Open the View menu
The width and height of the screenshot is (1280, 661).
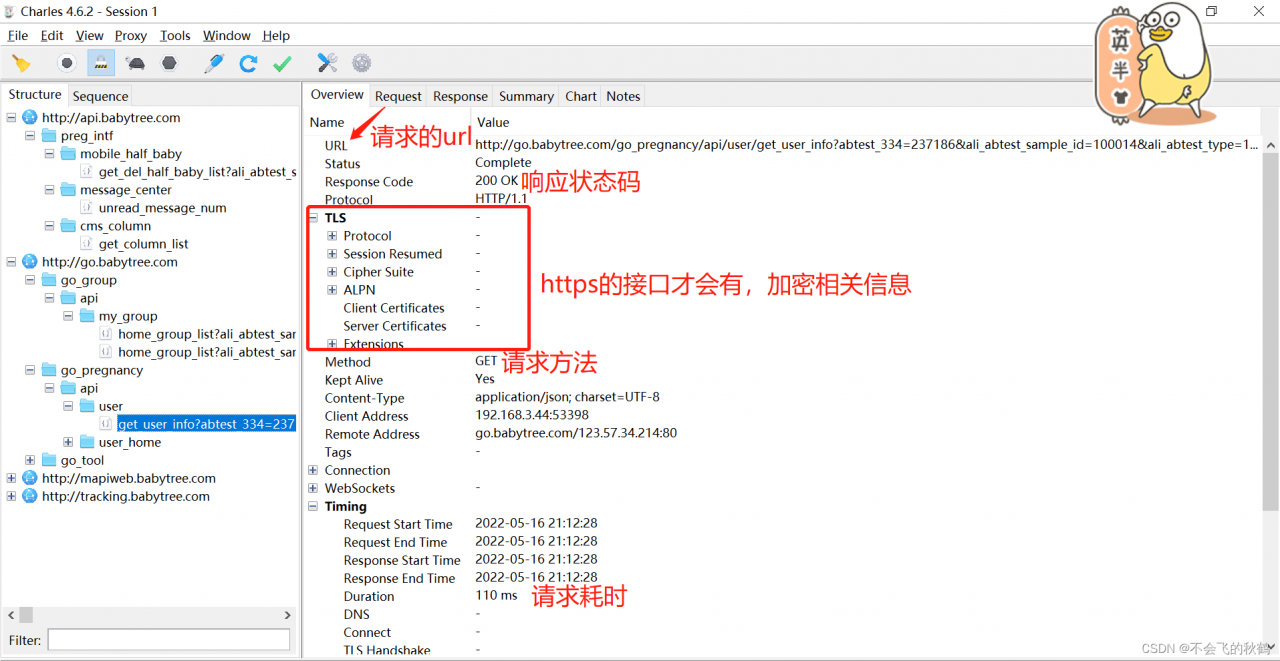[x=89, y=35]
